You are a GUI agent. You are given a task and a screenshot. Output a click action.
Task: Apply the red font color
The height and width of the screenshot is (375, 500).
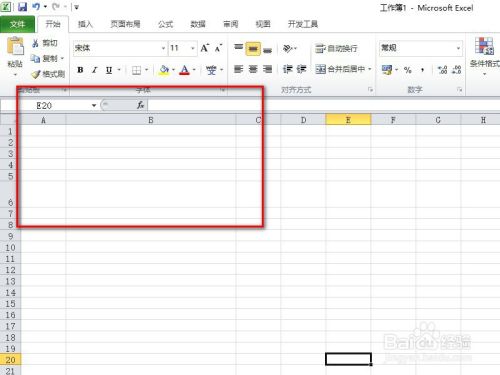point(185,70)
